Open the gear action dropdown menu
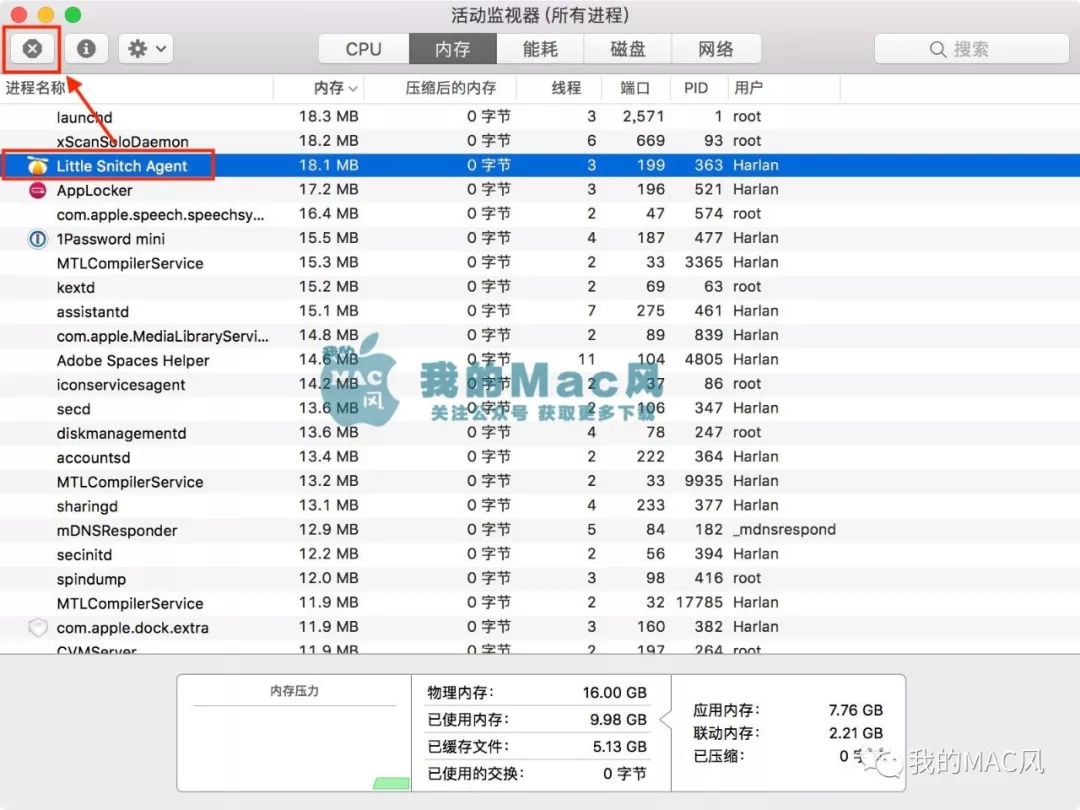 (147, 48)
